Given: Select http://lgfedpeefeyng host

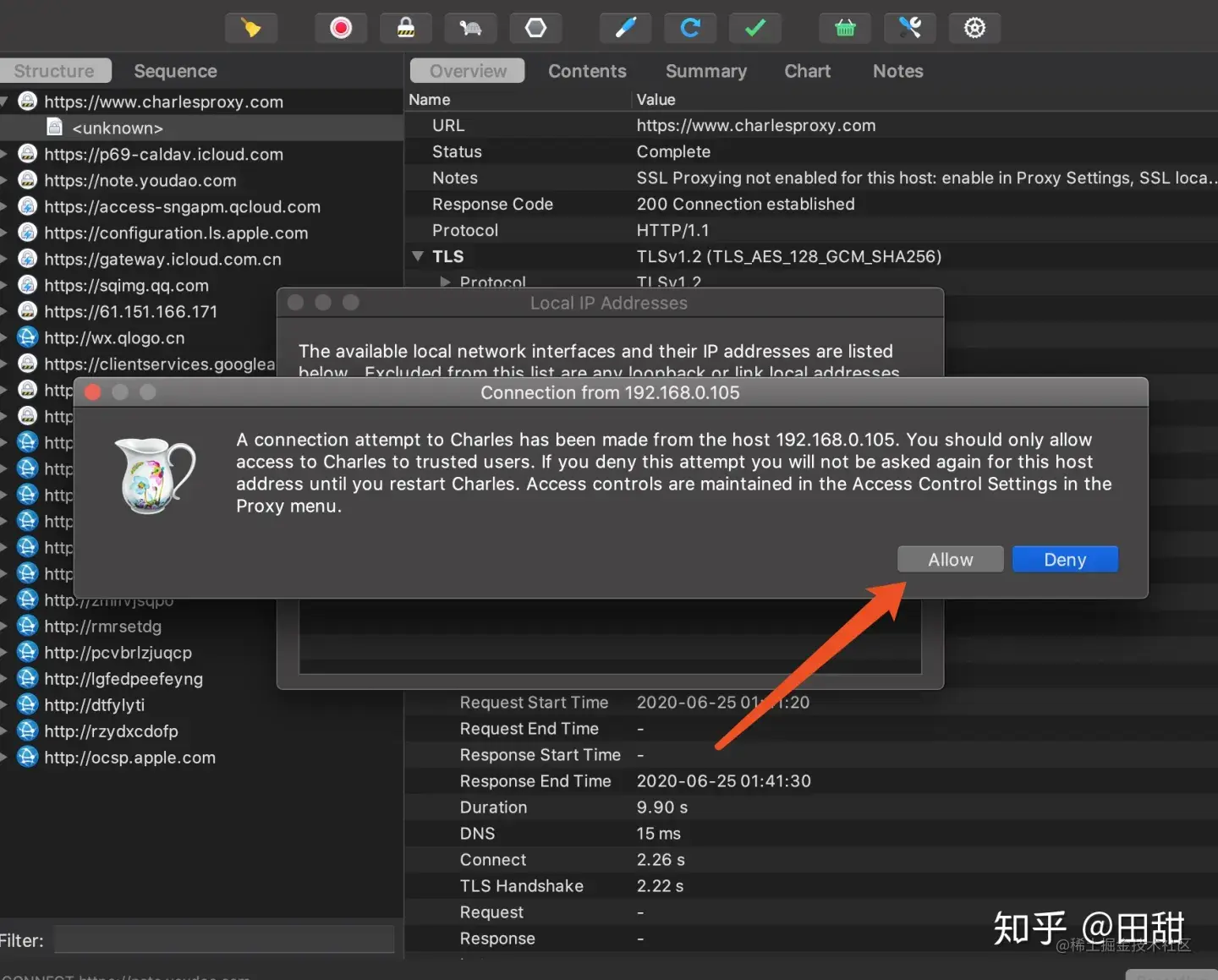Looking at the screenshot, I should (x=123, y=679).
